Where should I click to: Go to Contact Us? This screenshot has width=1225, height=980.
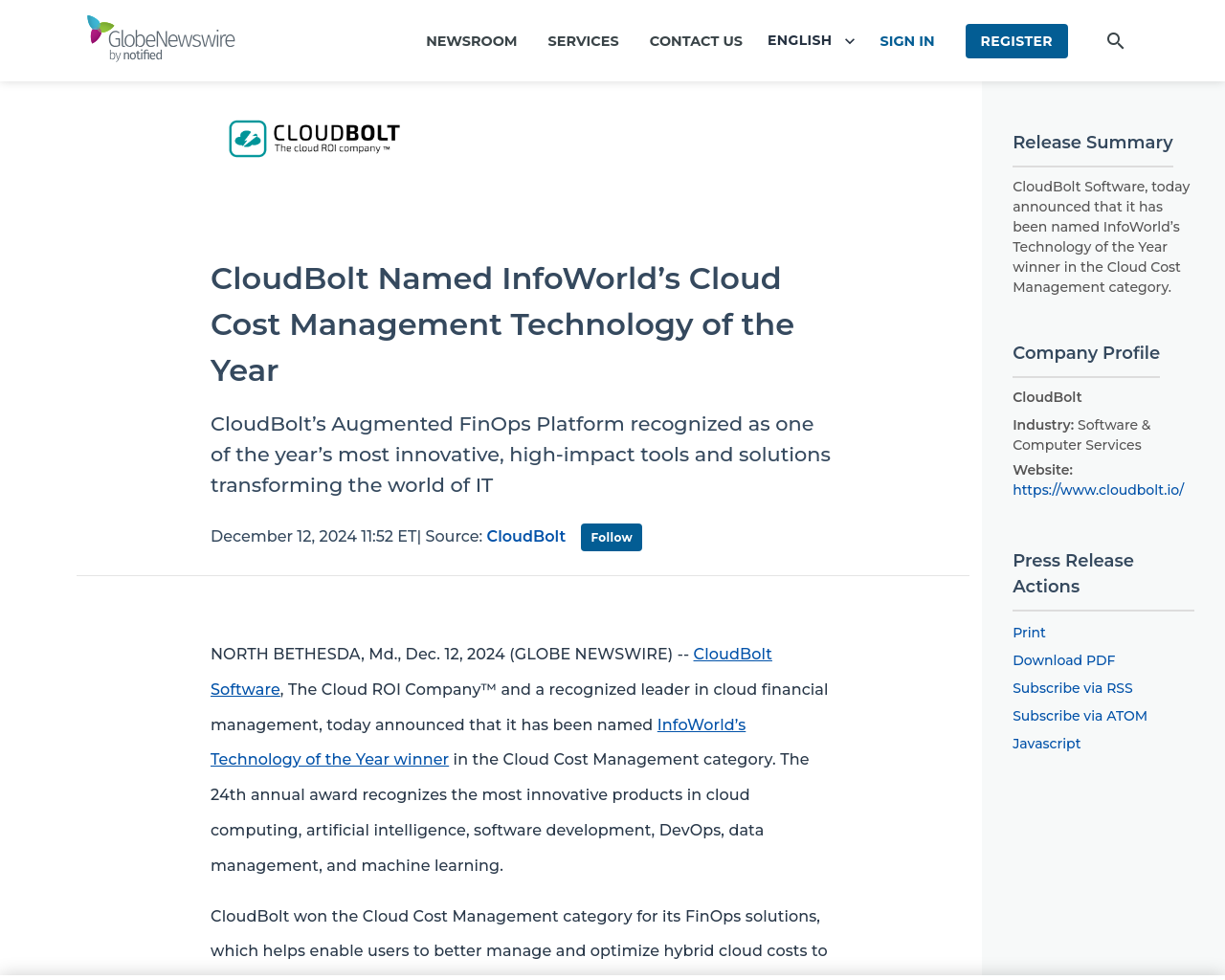tap(696, 41)
